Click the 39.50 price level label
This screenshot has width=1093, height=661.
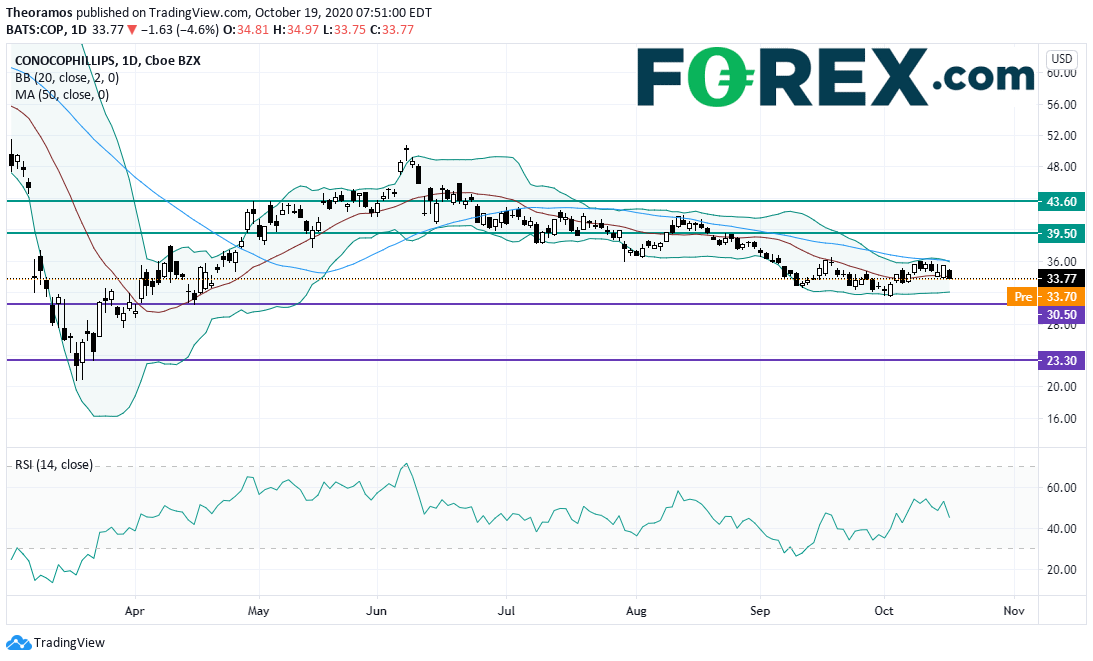point(1061,234)
